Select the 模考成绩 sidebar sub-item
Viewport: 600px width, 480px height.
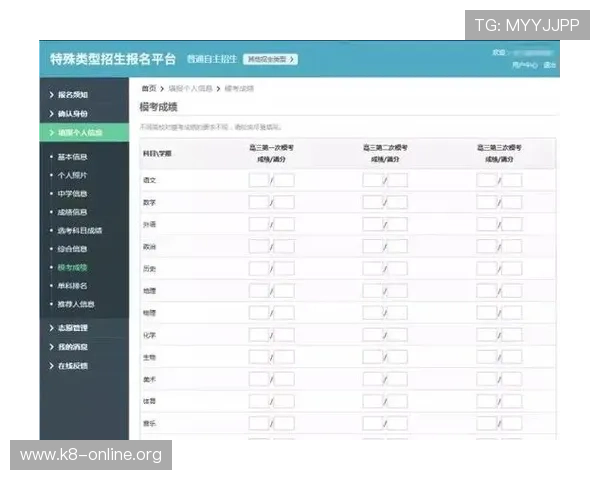click(x=72, y=267)
